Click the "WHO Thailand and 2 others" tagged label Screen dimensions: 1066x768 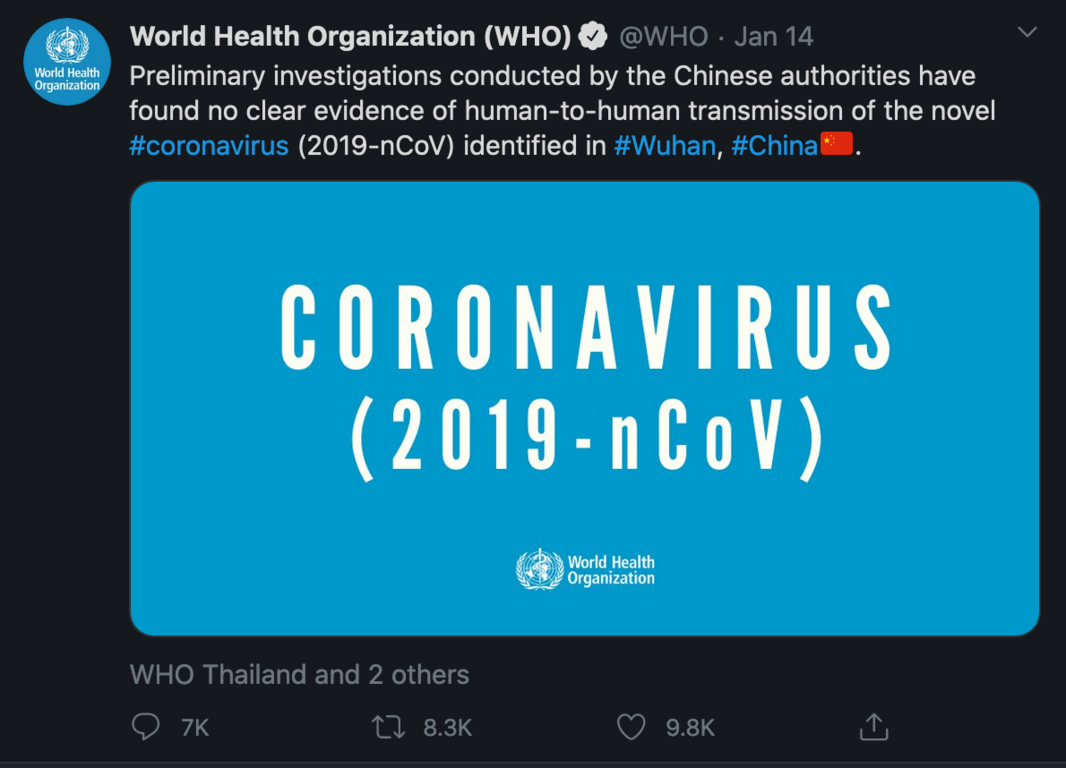coord(299,675)
